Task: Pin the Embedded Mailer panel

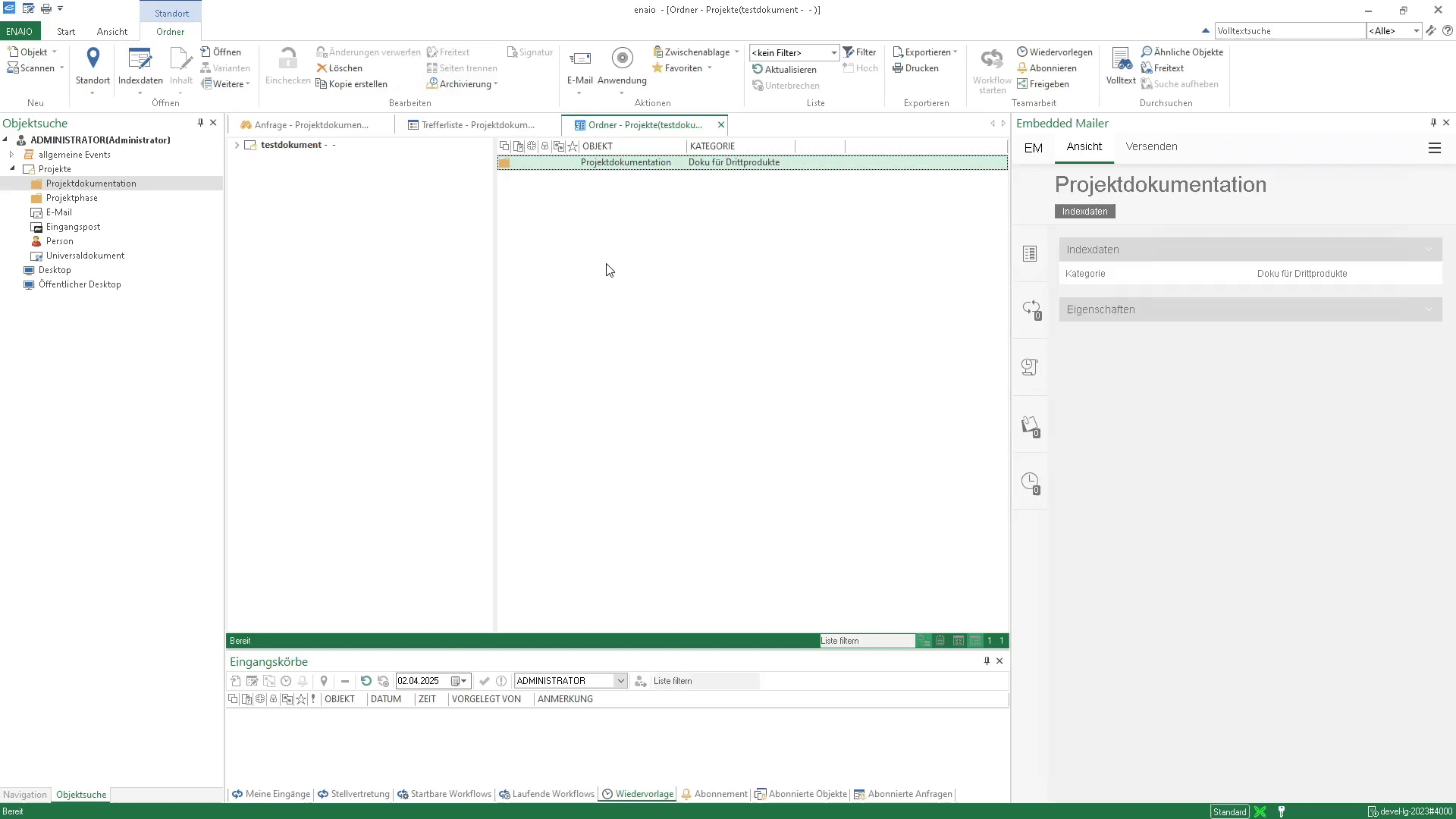Action: pyautogui.click(x=1432, y=123)
